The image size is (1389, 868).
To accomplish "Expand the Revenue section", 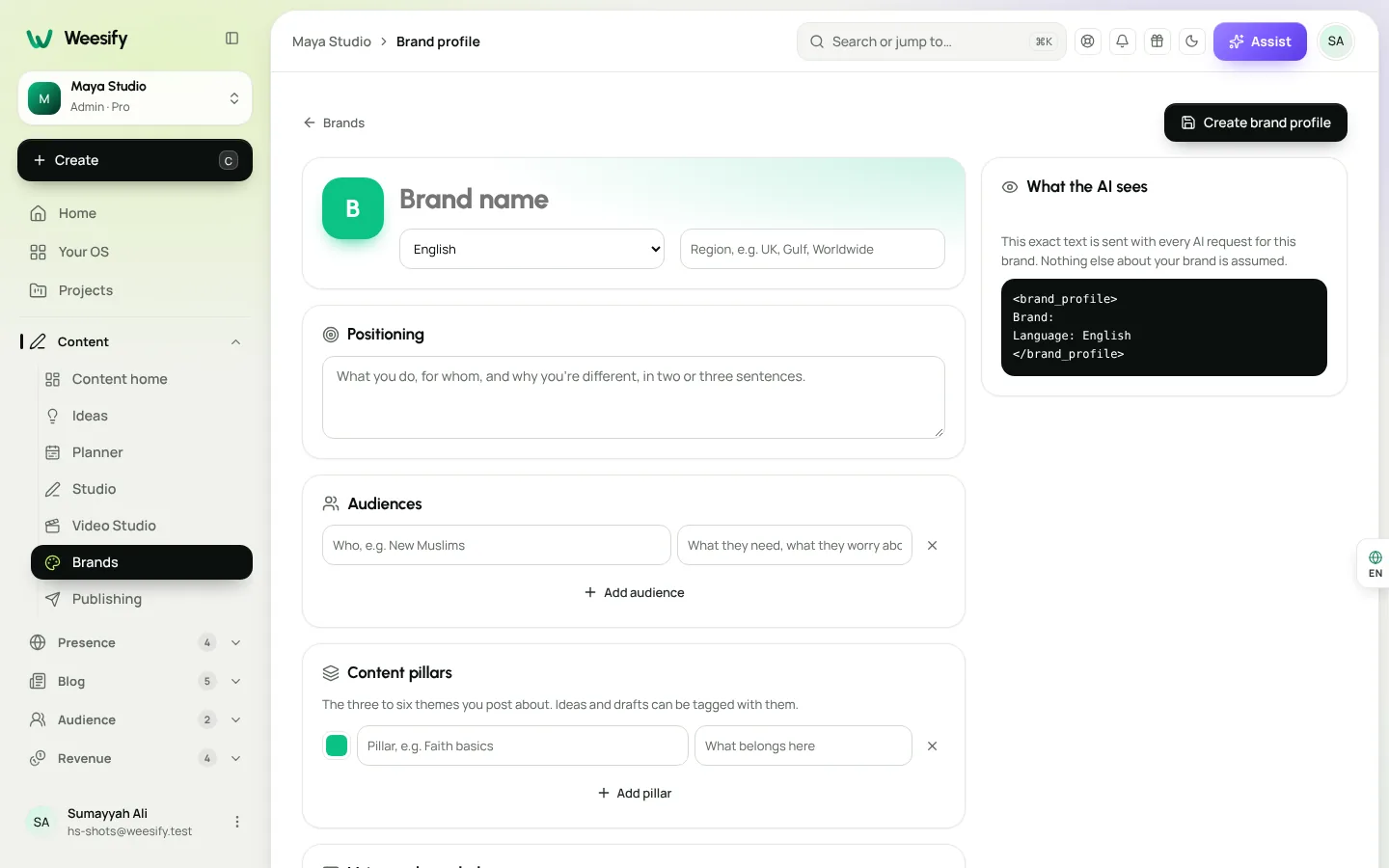I will [x=135, y=758].
